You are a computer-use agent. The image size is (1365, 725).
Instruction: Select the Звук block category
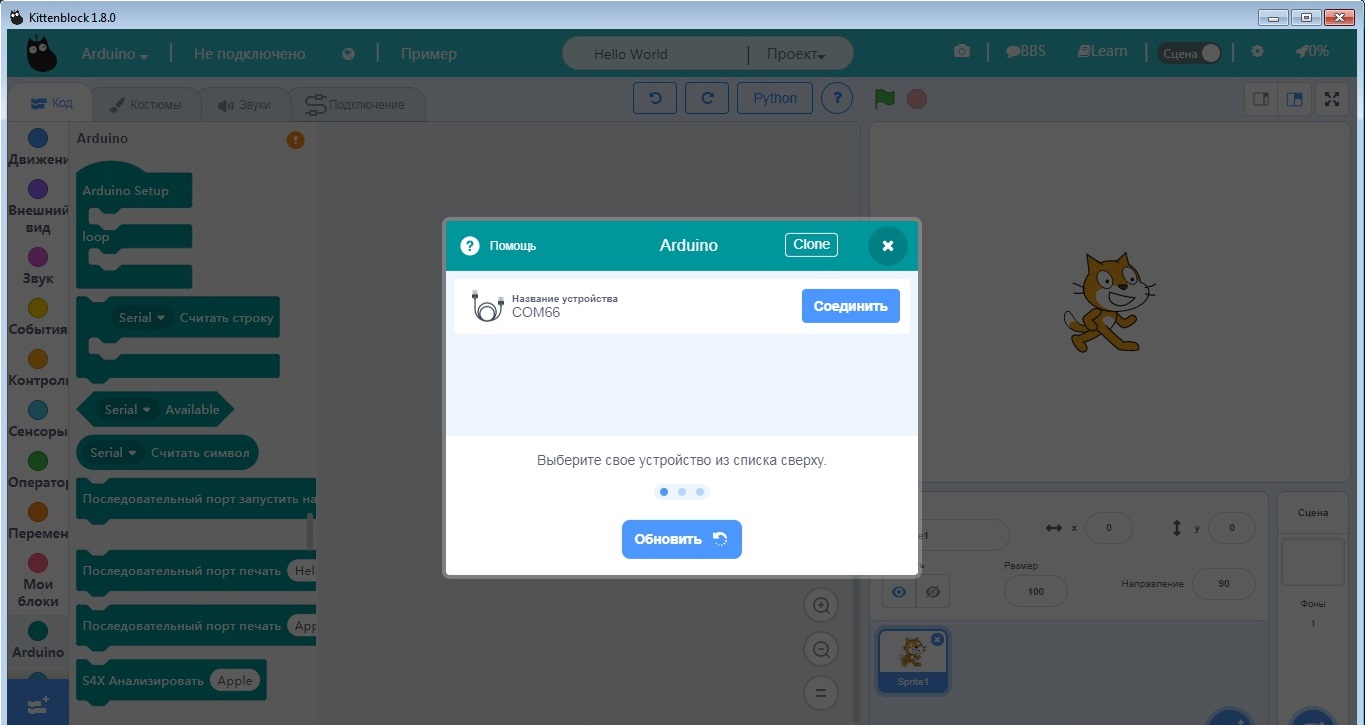coord(38,266)
